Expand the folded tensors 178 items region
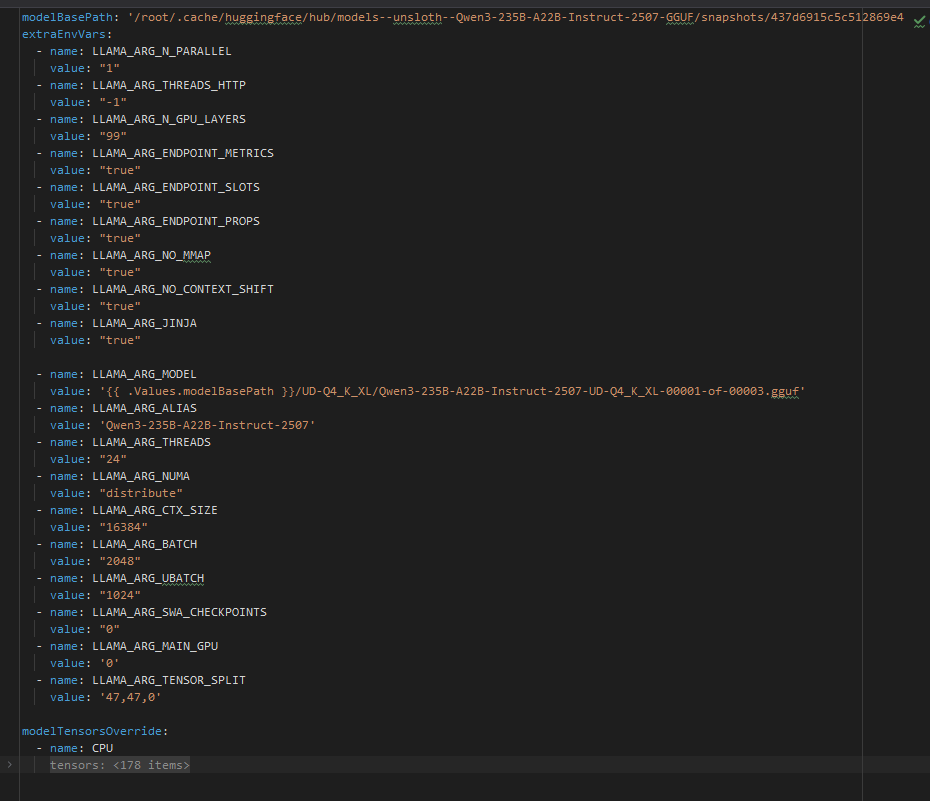Viewport: 930px width, 801px height. coord(9,765)
